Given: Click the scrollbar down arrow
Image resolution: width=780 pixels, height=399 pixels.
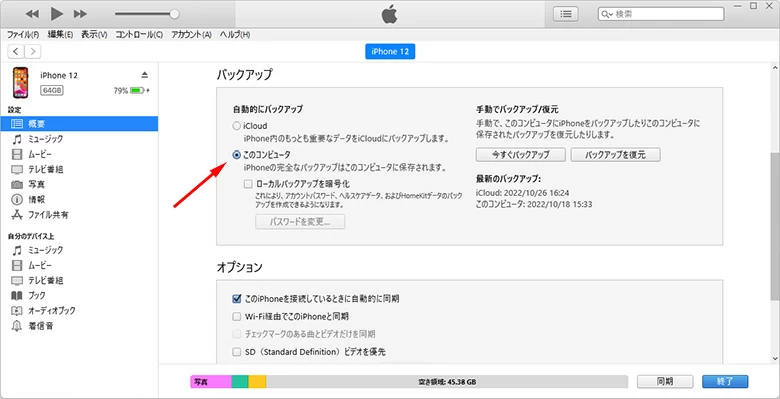Looking at the screenshot, I should 775,358.
